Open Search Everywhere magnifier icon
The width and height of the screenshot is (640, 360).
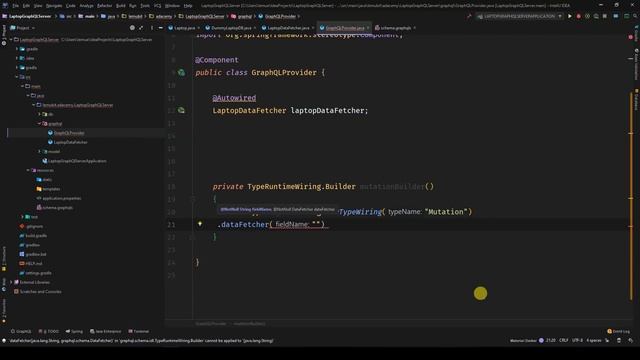coord(635,16)
